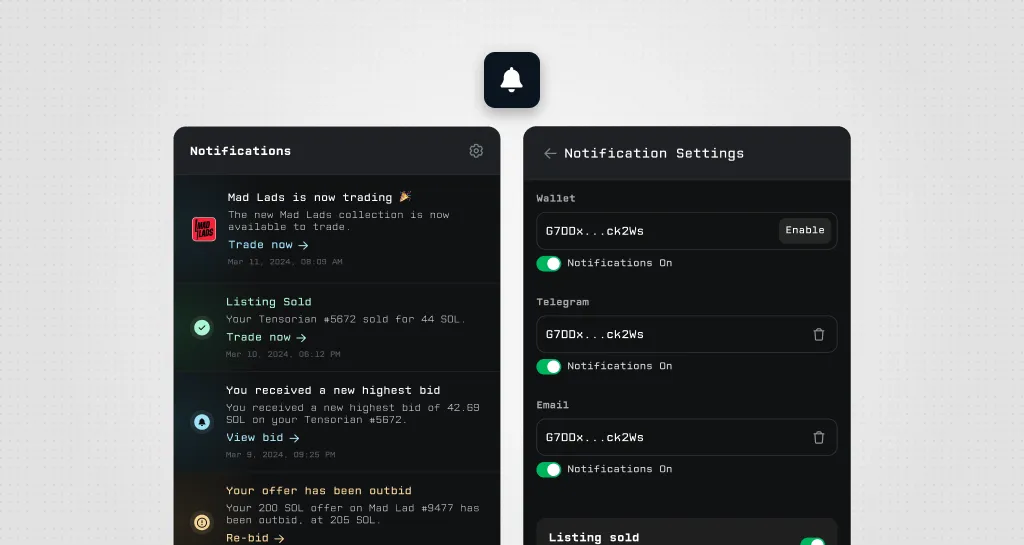Viewport: 1024px width, 545px height.
Task: Open Trade now link under Listing Sold
Action: click(x=266, y=337)
